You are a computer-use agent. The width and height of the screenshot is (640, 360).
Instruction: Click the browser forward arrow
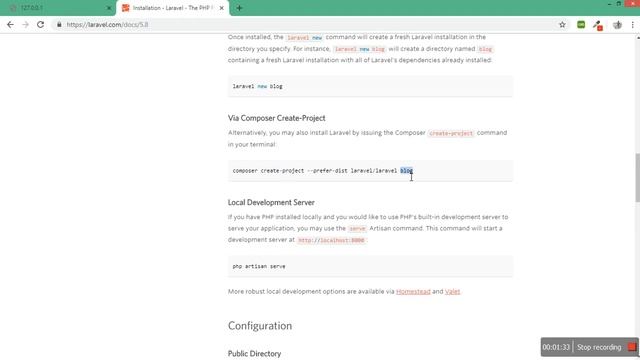pyautogui.click(x=25, y=24)
